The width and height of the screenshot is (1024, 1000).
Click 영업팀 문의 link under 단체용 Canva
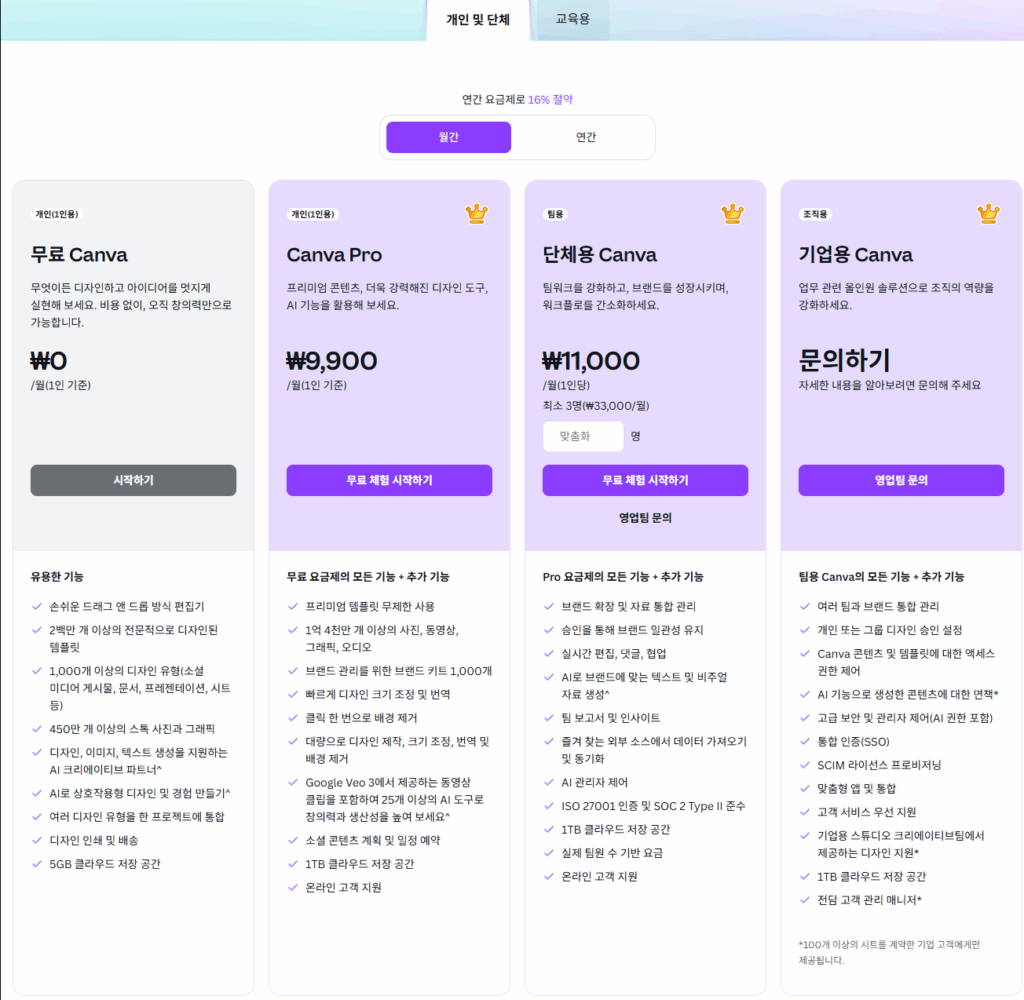645,518
